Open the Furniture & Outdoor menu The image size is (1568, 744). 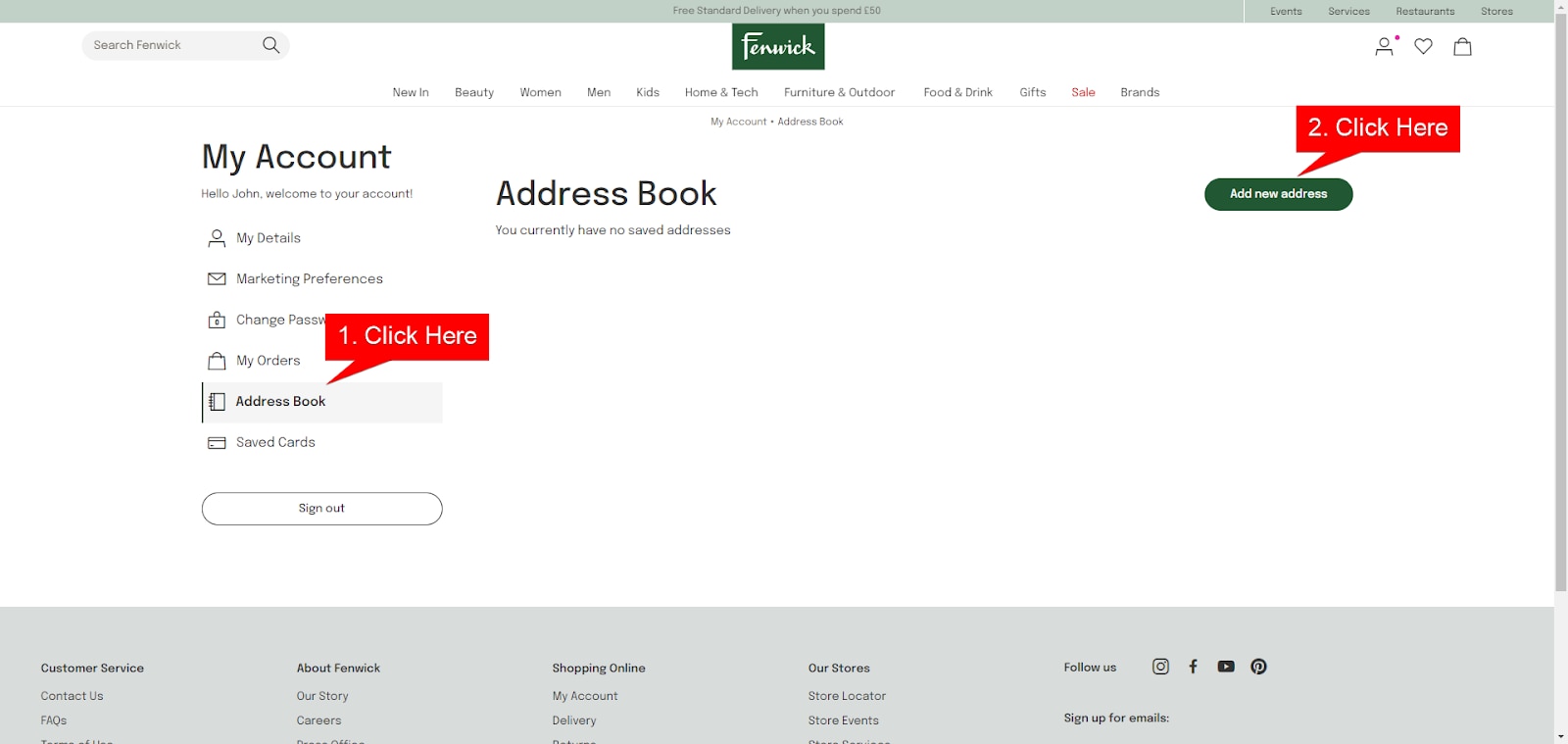point(839,92)
